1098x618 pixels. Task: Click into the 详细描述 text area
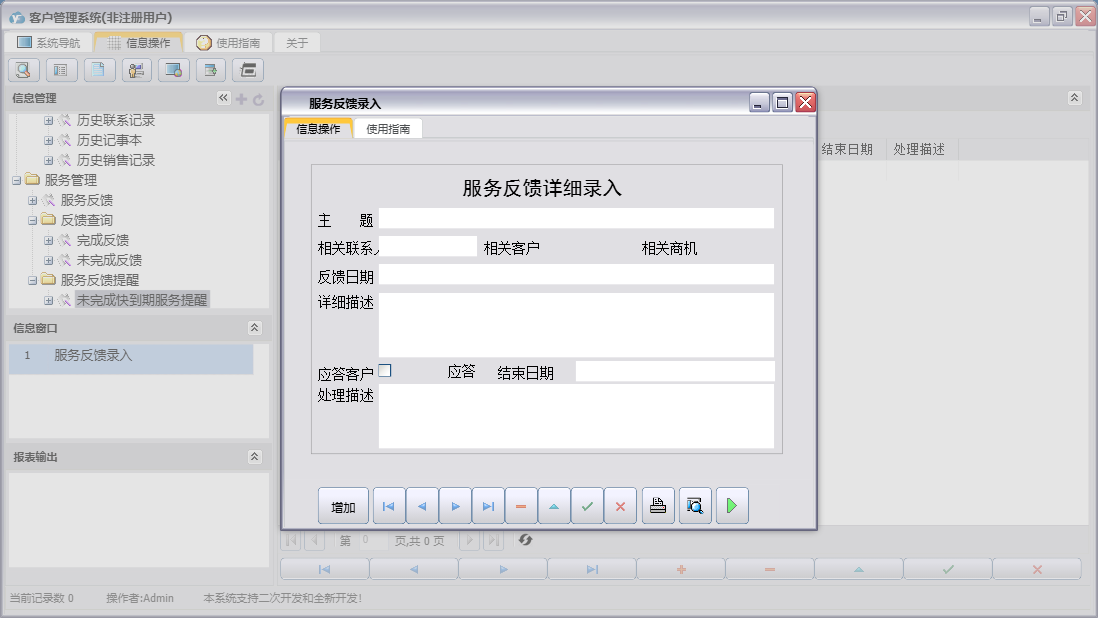pos(576,325)
